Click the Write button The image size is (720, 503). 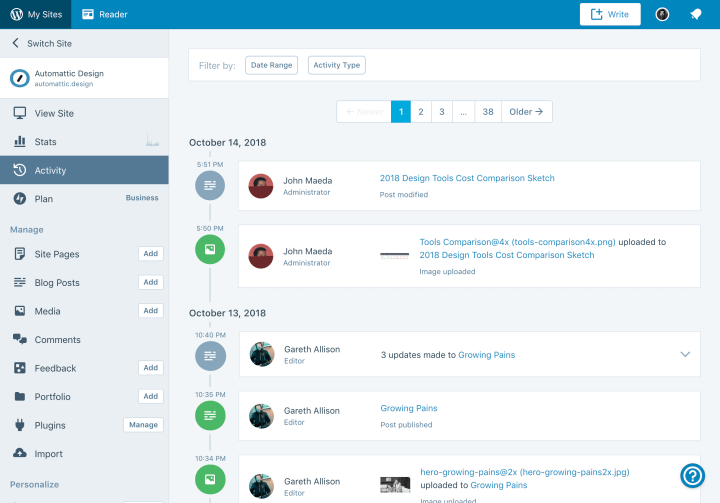[x=610, y=14]
